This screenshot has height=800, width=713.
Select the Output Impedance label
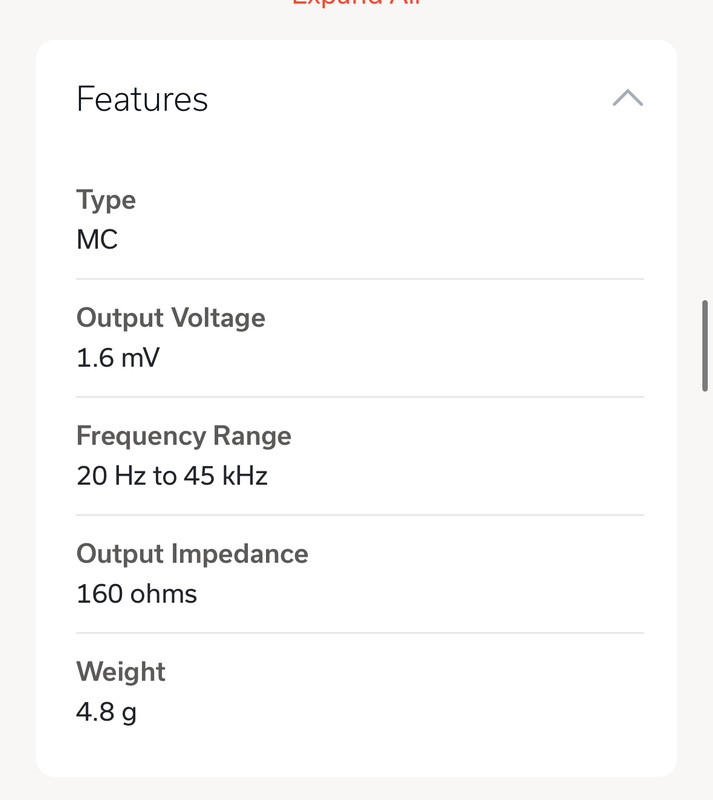click(192, 554)
